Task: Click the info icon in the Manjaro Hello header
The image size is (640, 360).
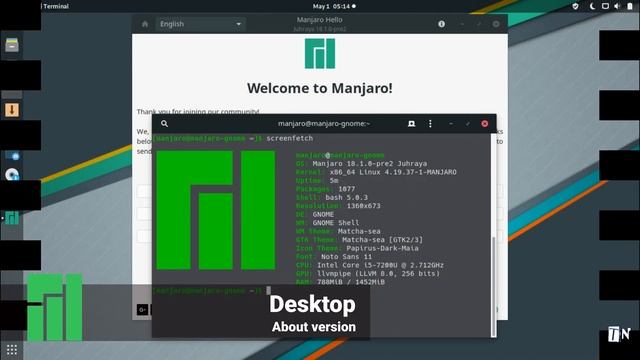Action: pos(441,24)
